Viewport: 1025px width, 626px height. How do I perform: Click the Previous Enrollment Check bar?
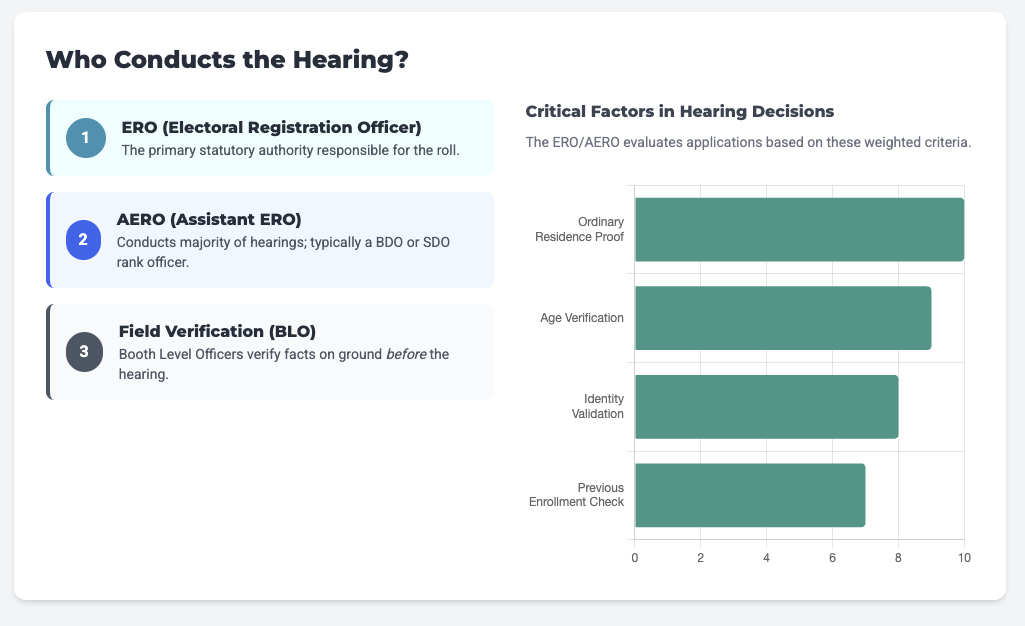(750, 495)
